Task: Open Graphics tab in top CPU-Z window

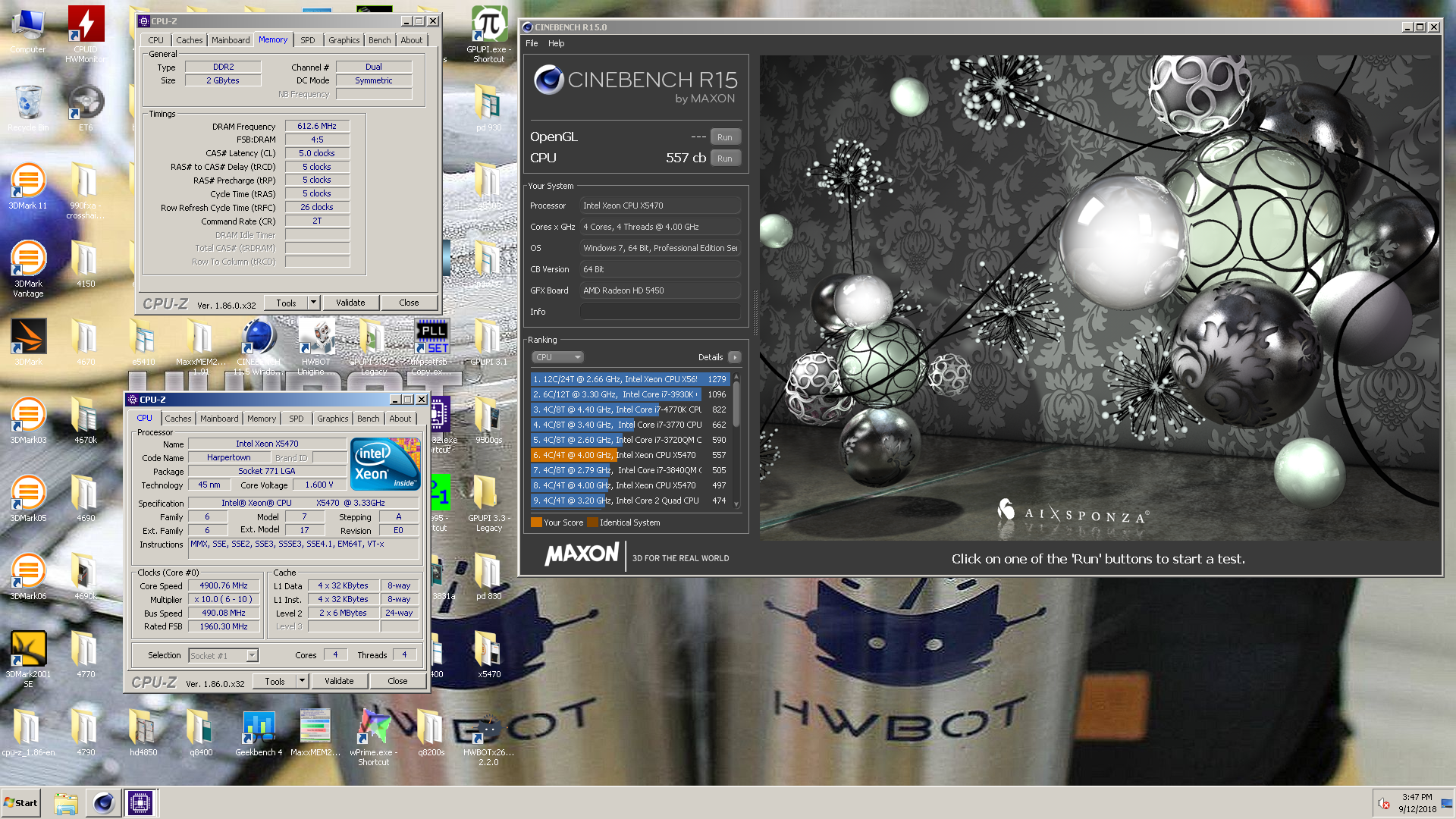Action: (x=344, y=40)
